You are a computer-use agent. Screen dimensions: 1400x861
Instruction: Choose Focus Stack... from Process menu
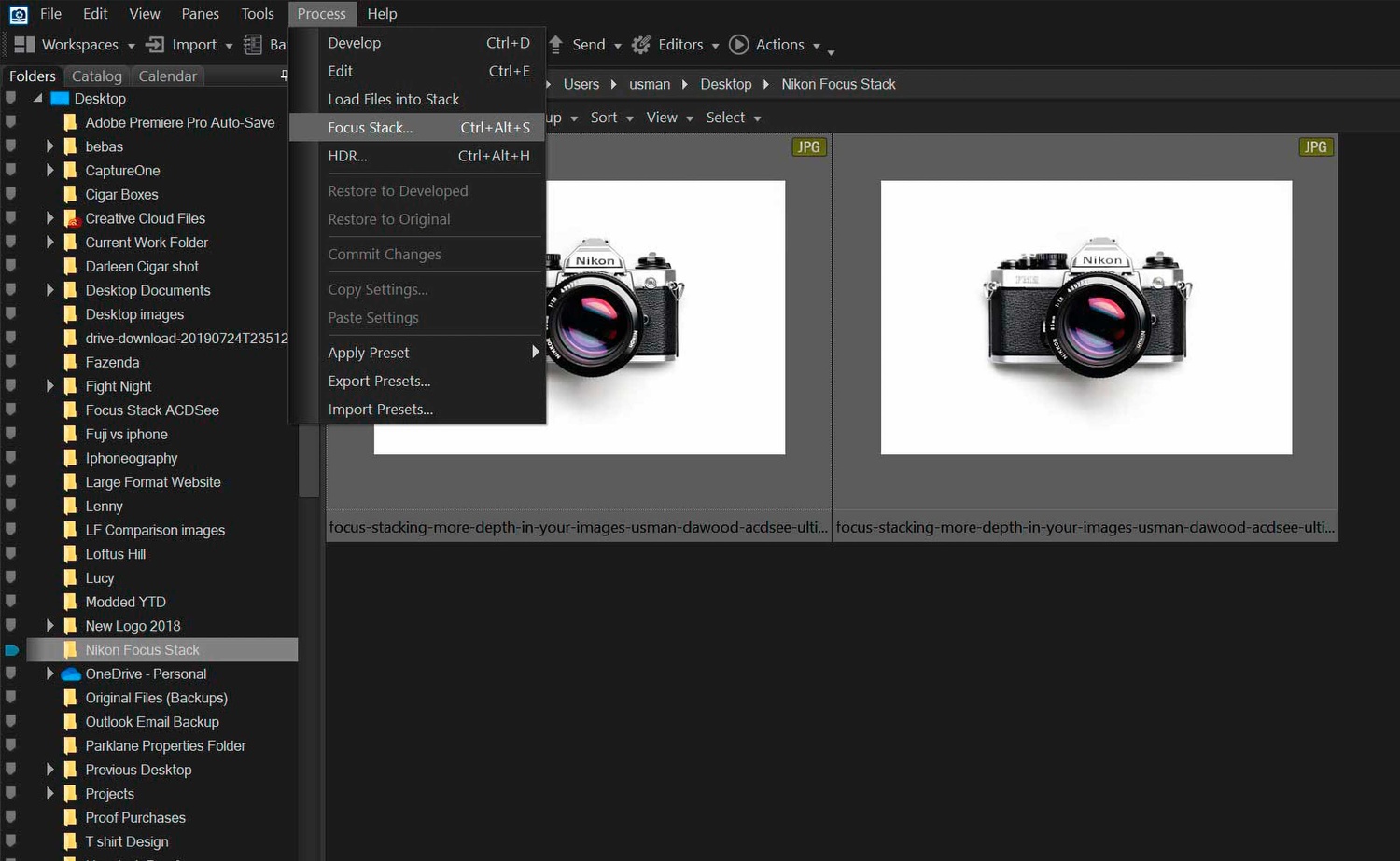tap(417, 128)
